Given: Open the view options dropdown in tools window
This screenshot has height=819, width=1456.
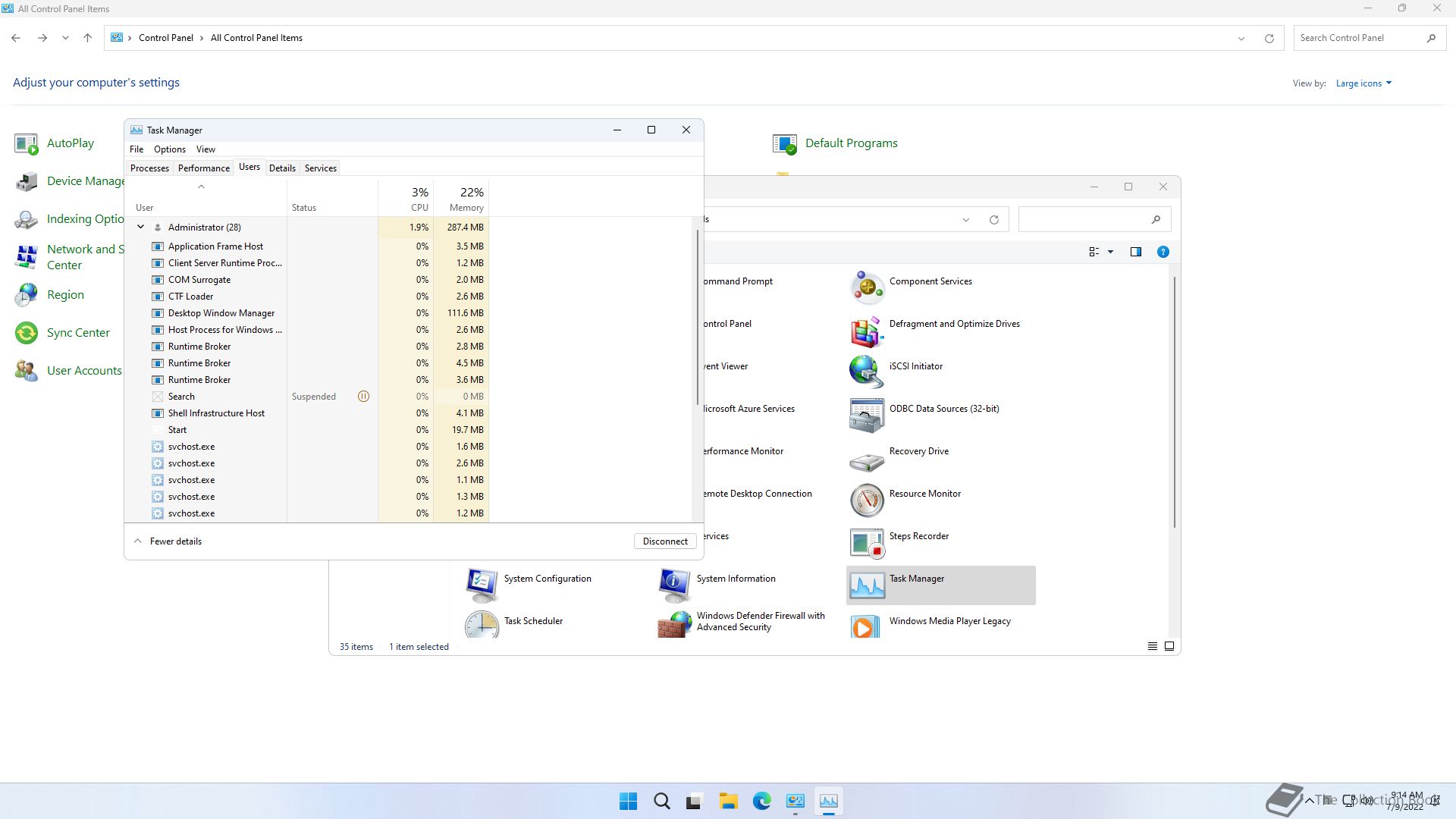Looking at the screenshot, I should coord(1110,252).
